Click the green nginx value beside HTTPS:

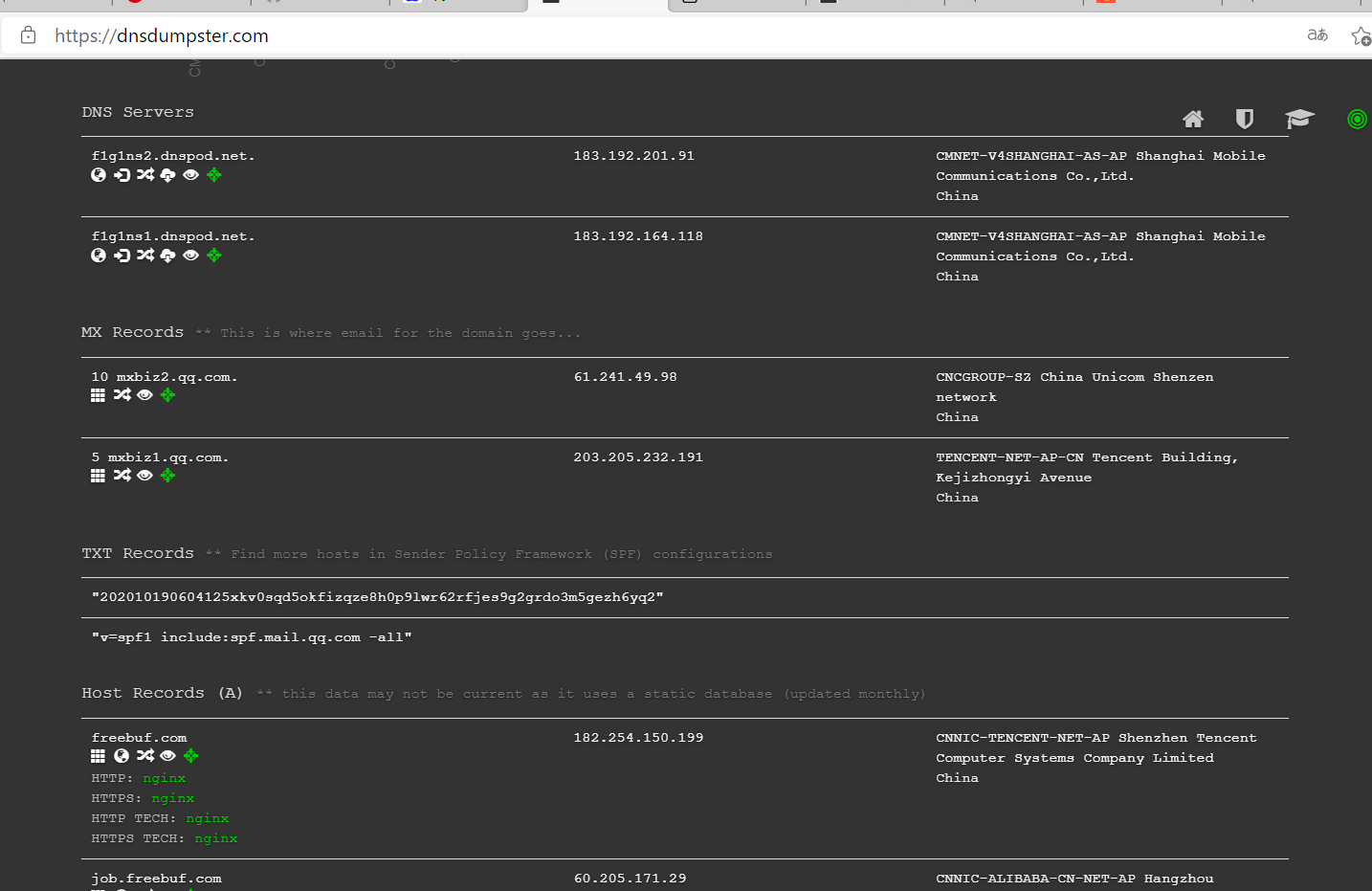[173, 797]
